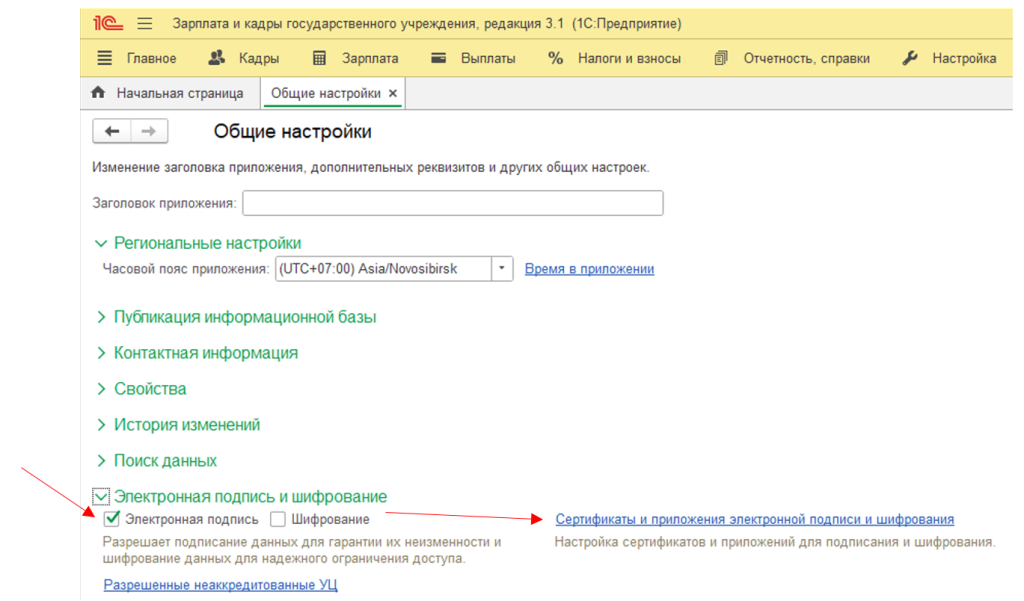This screenshot has height=601, width=1024.
Task: Click the Заголовок приложения input field
Action: pyautogui.click(x=453, y=203)
